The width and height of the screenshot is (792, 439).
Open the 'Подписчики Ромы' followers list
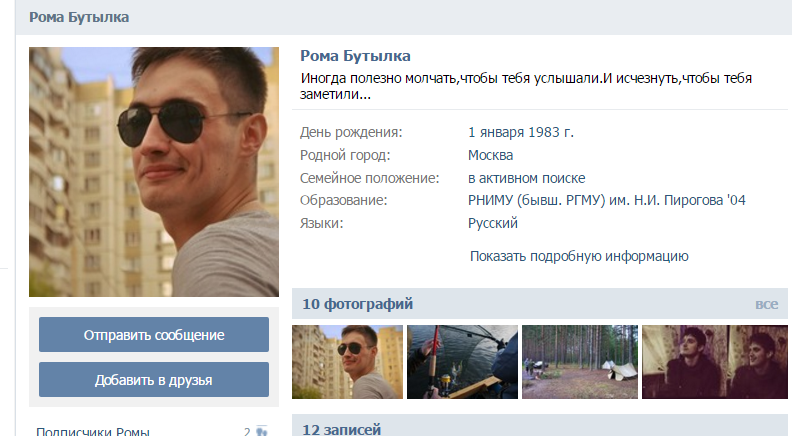click(x=93, y=432)
